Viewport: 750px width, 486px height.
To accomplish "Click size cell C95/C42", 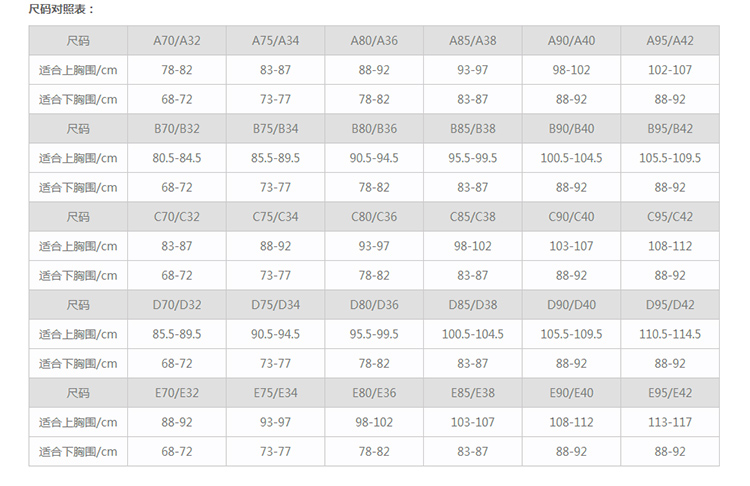I will pyautogui.click(x=670, y=217).
